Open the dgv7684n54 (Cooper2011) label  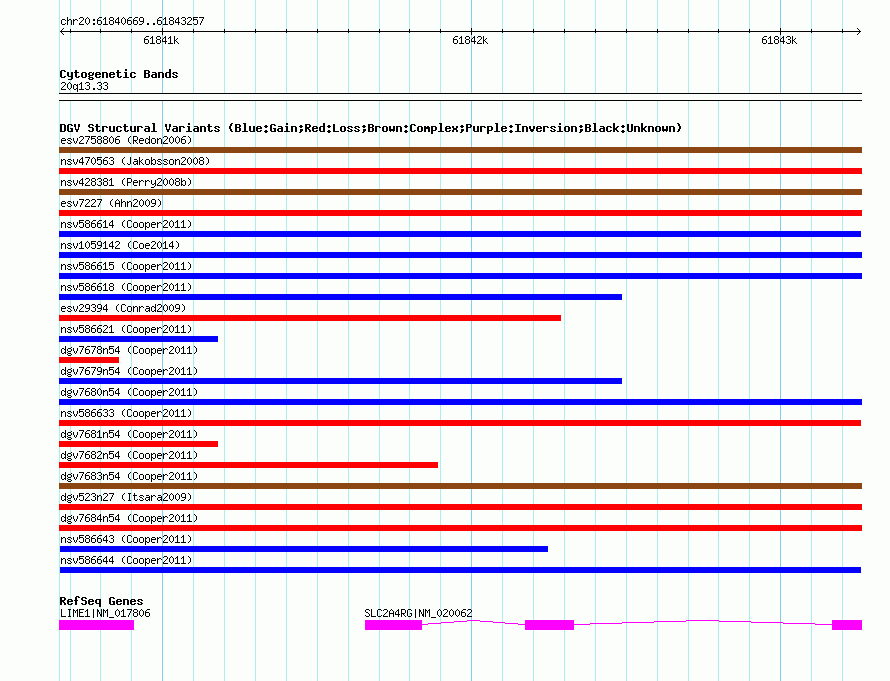[x=129, y=518]
